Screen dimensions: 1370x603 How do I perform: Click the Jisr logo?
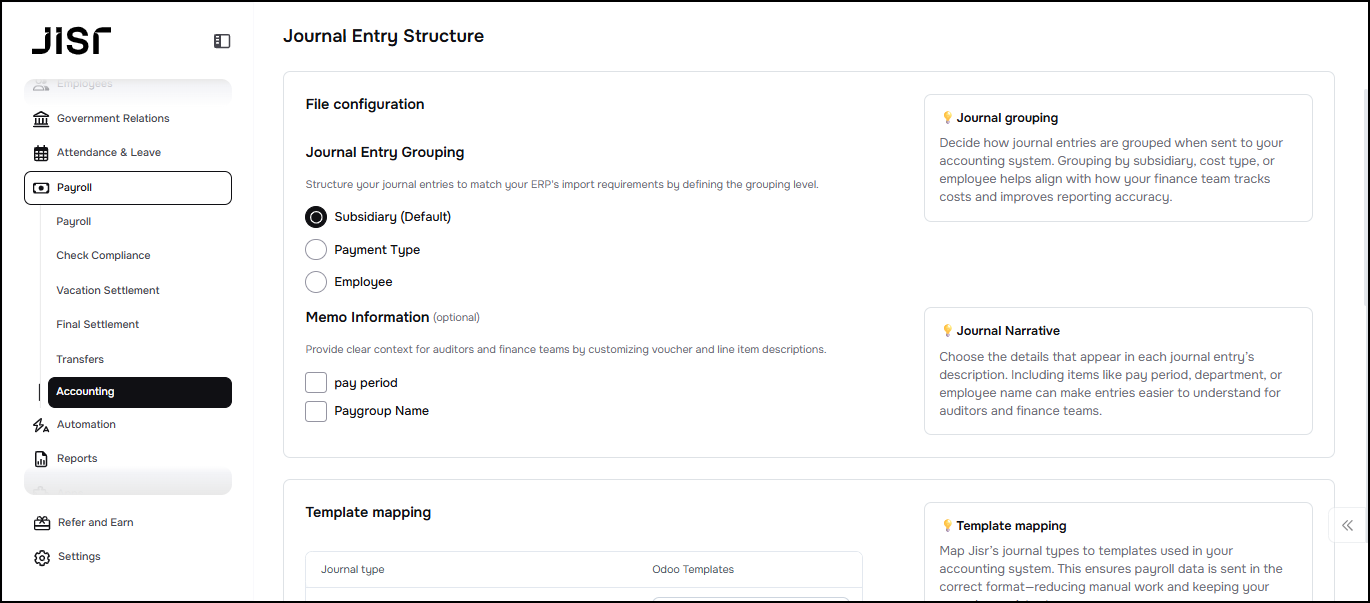tap(71, 40)
